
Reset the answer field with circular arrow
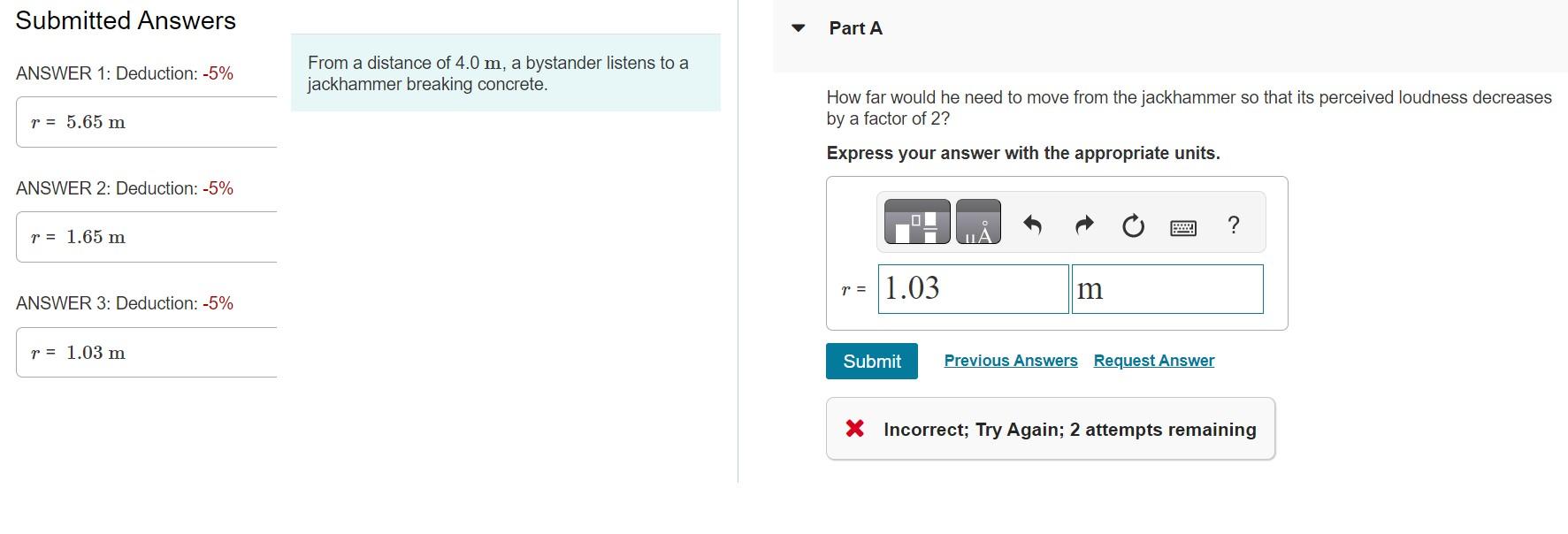point(1133,226)
